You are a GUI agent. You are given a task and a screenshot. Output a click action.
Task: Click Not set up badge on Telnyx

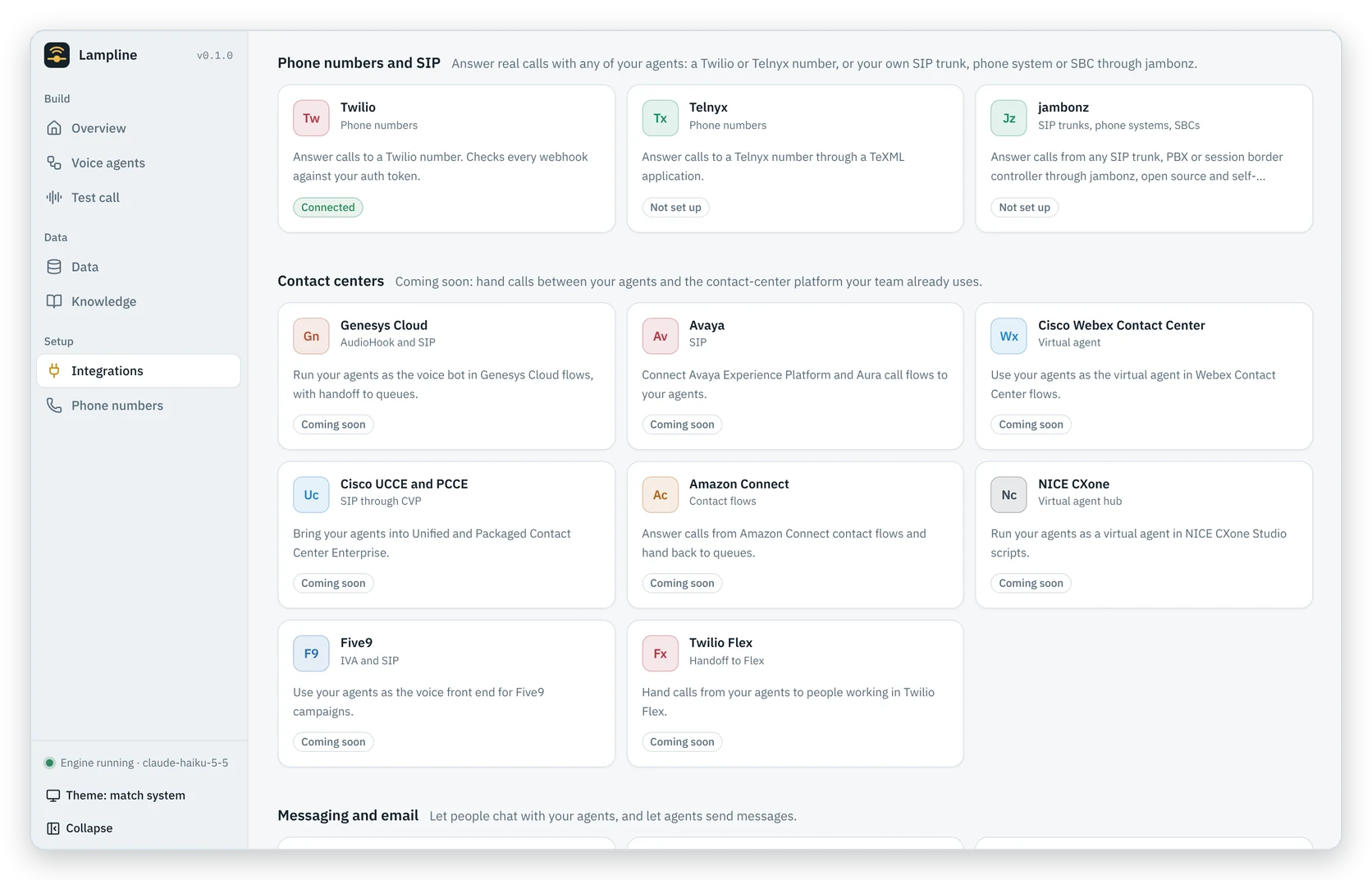[675, 208]
